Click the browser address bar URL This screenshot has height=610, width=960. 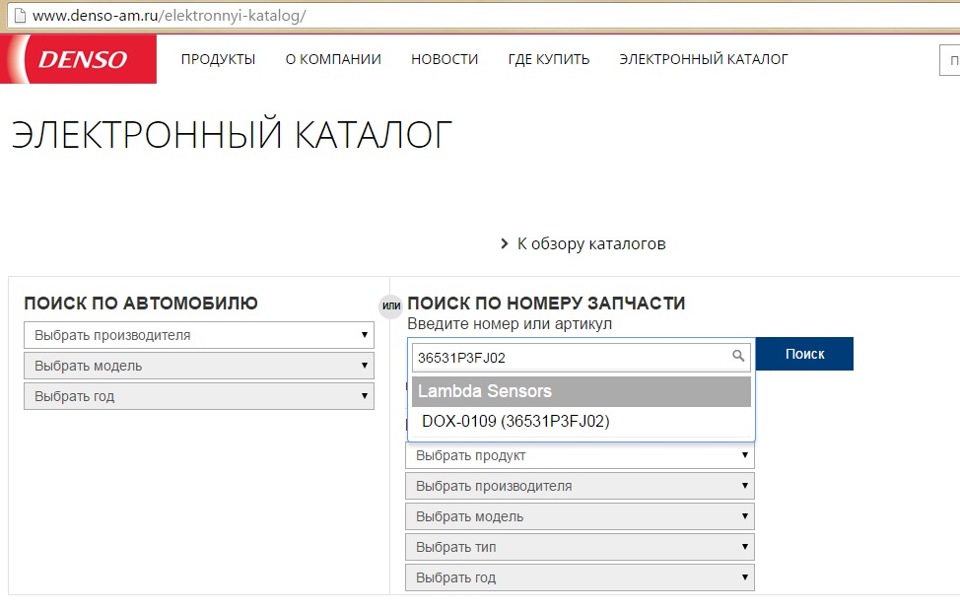click(169, 15)
